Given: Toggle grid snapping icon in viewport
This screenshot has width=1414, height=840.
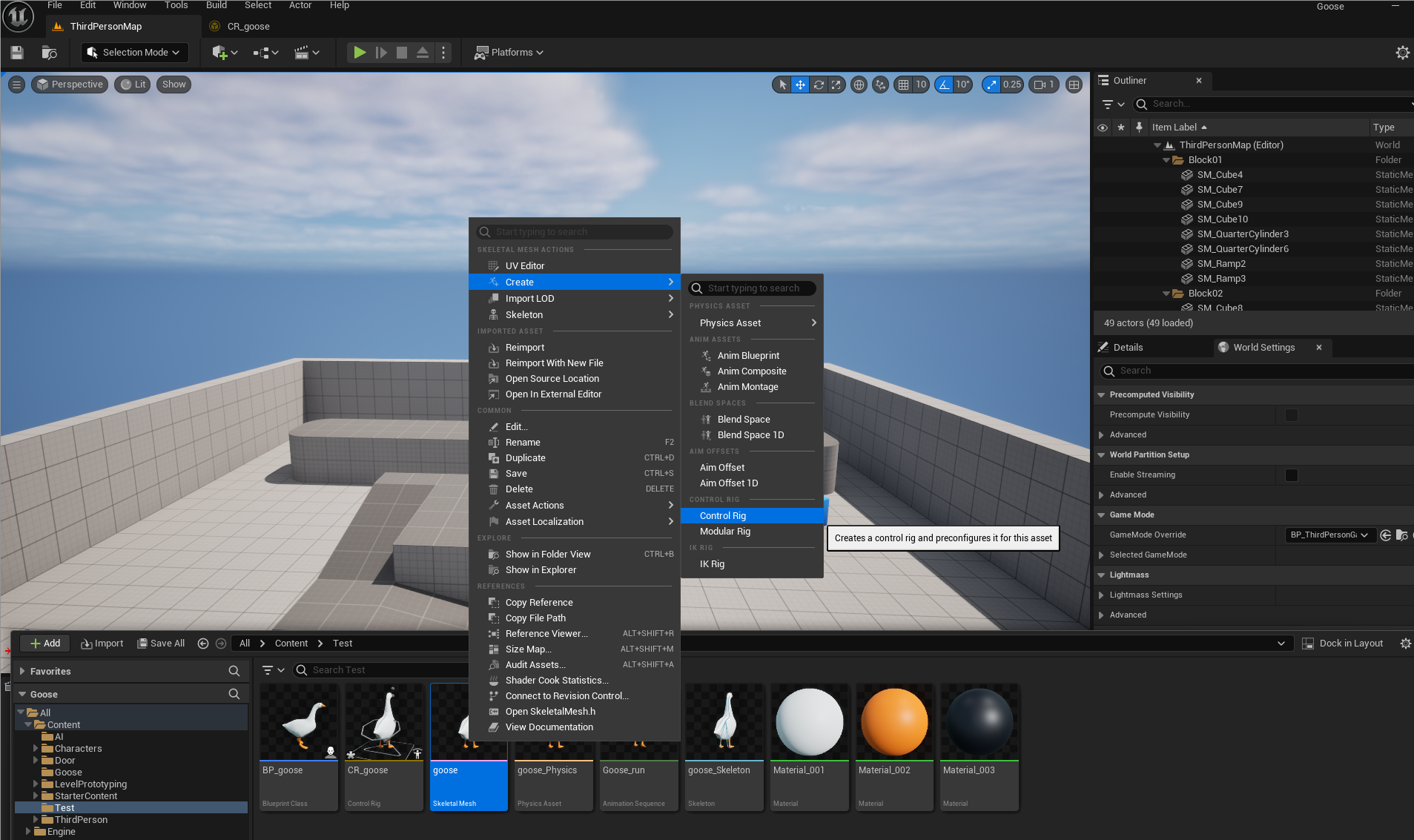Looking at the screenshot, I should pos(903,85).
